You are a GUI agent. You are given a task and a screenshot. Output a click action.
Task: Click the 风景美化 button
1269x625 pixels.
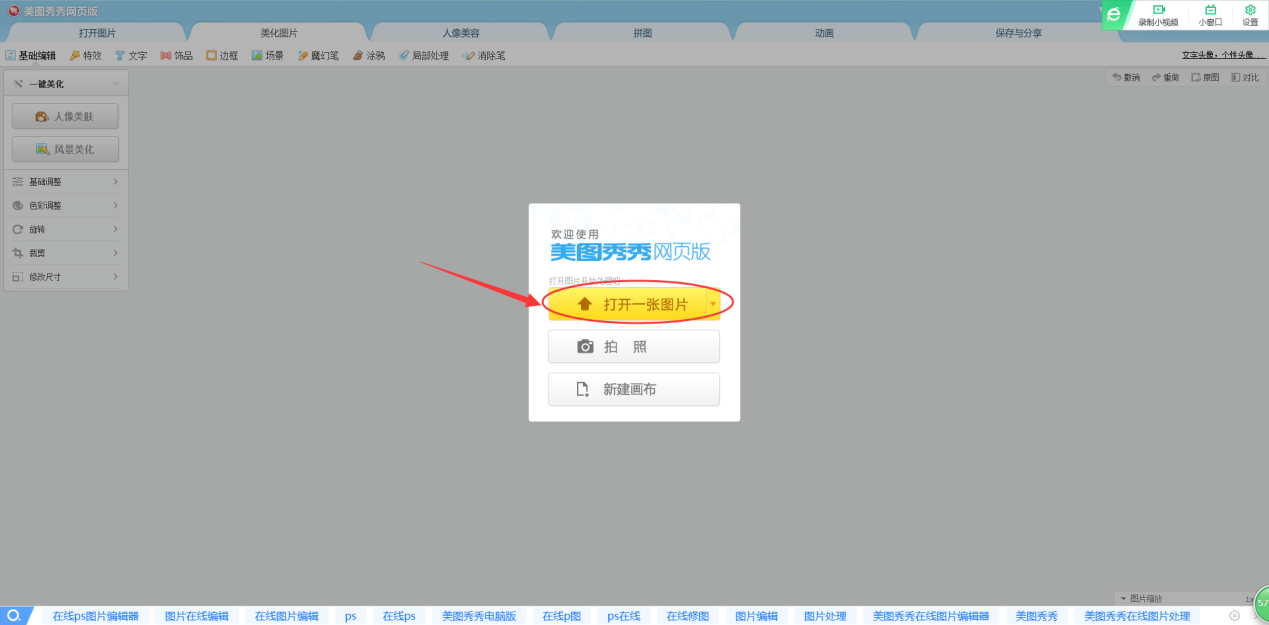[x=65, y=149]
